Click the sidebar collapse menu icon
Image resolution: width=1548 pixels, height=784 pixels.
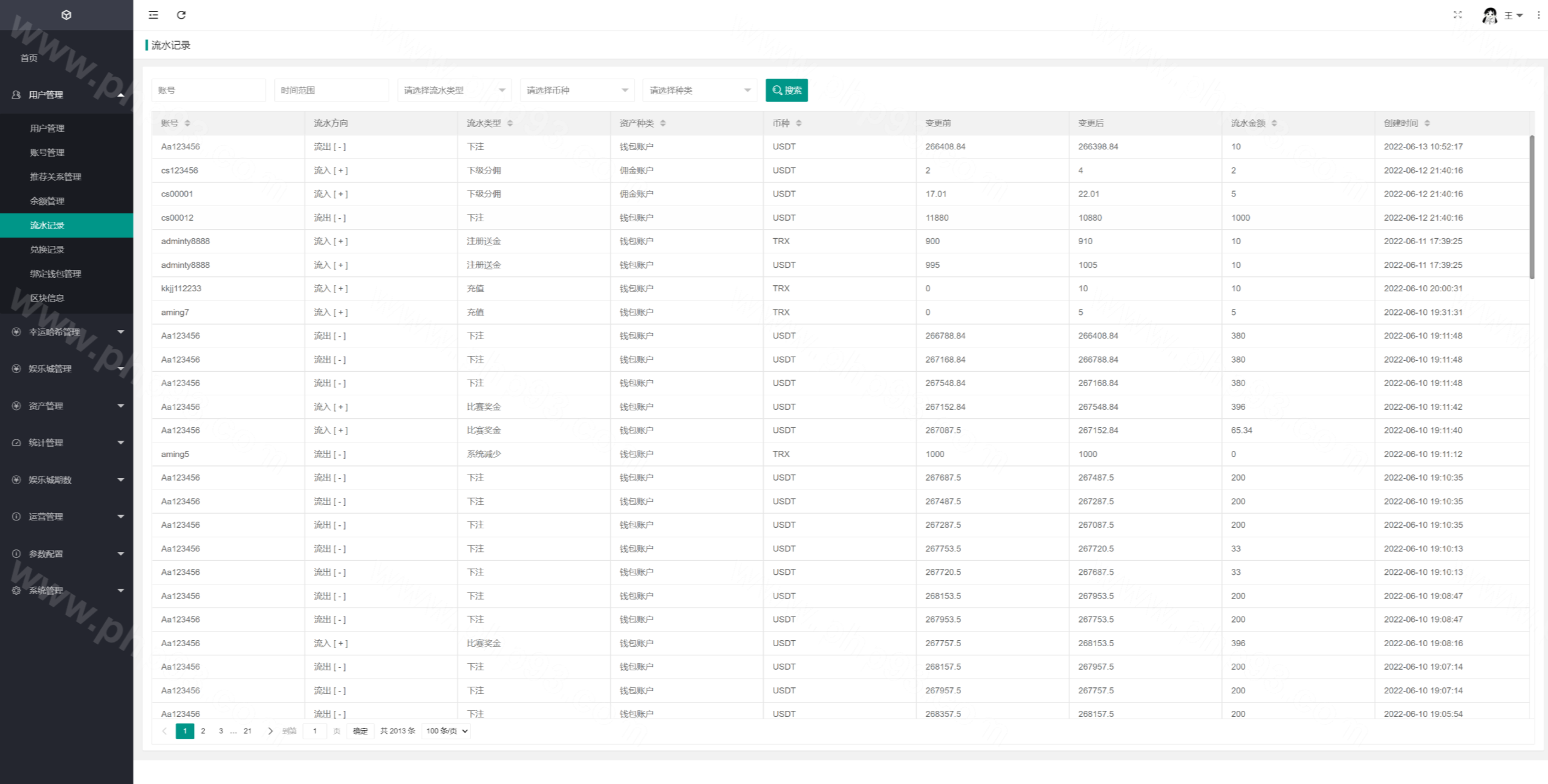(x=153, y=15)
